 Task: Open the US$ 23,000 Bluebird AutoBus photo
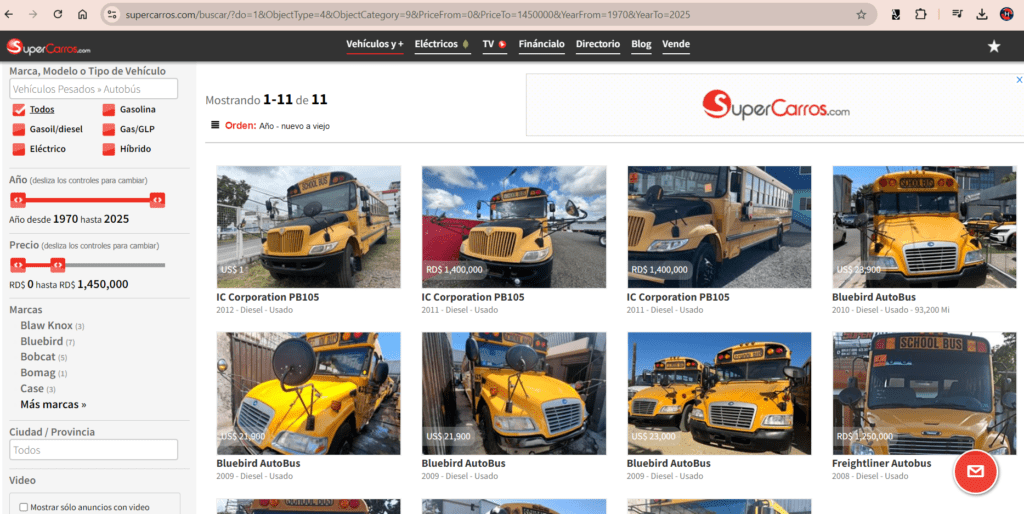click(x=719, y=393)
